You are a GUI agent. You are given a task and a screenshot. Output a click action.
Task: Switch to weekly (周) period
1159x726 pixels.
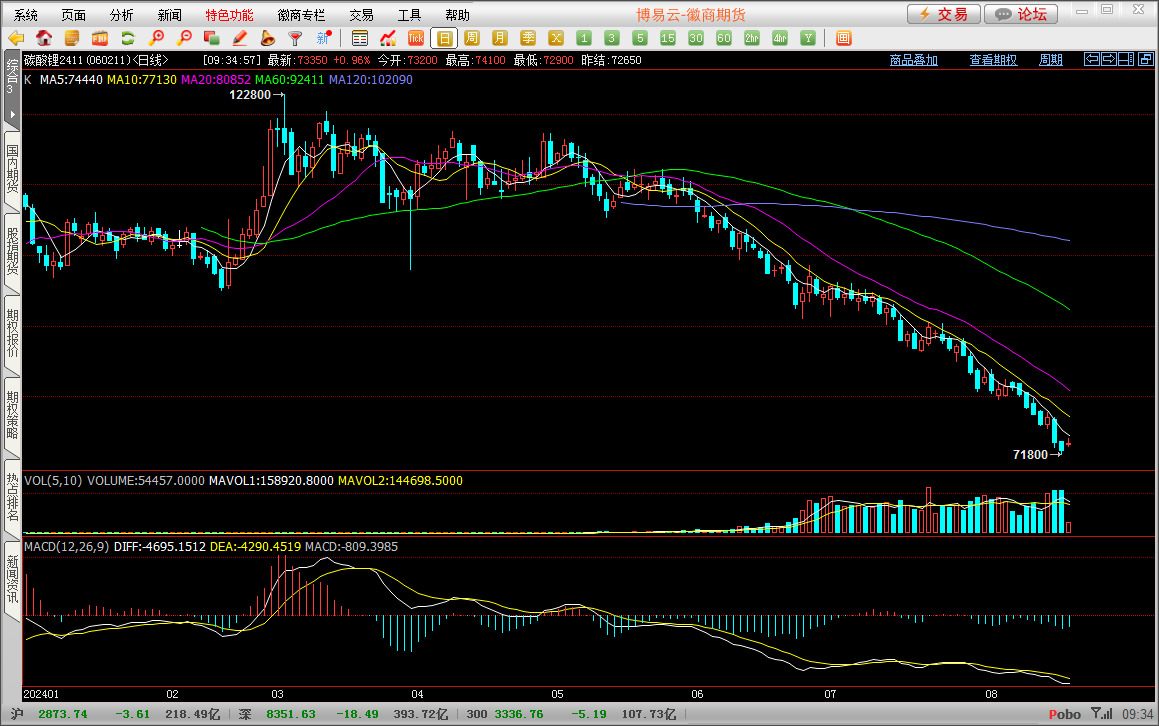coord(472,38)
